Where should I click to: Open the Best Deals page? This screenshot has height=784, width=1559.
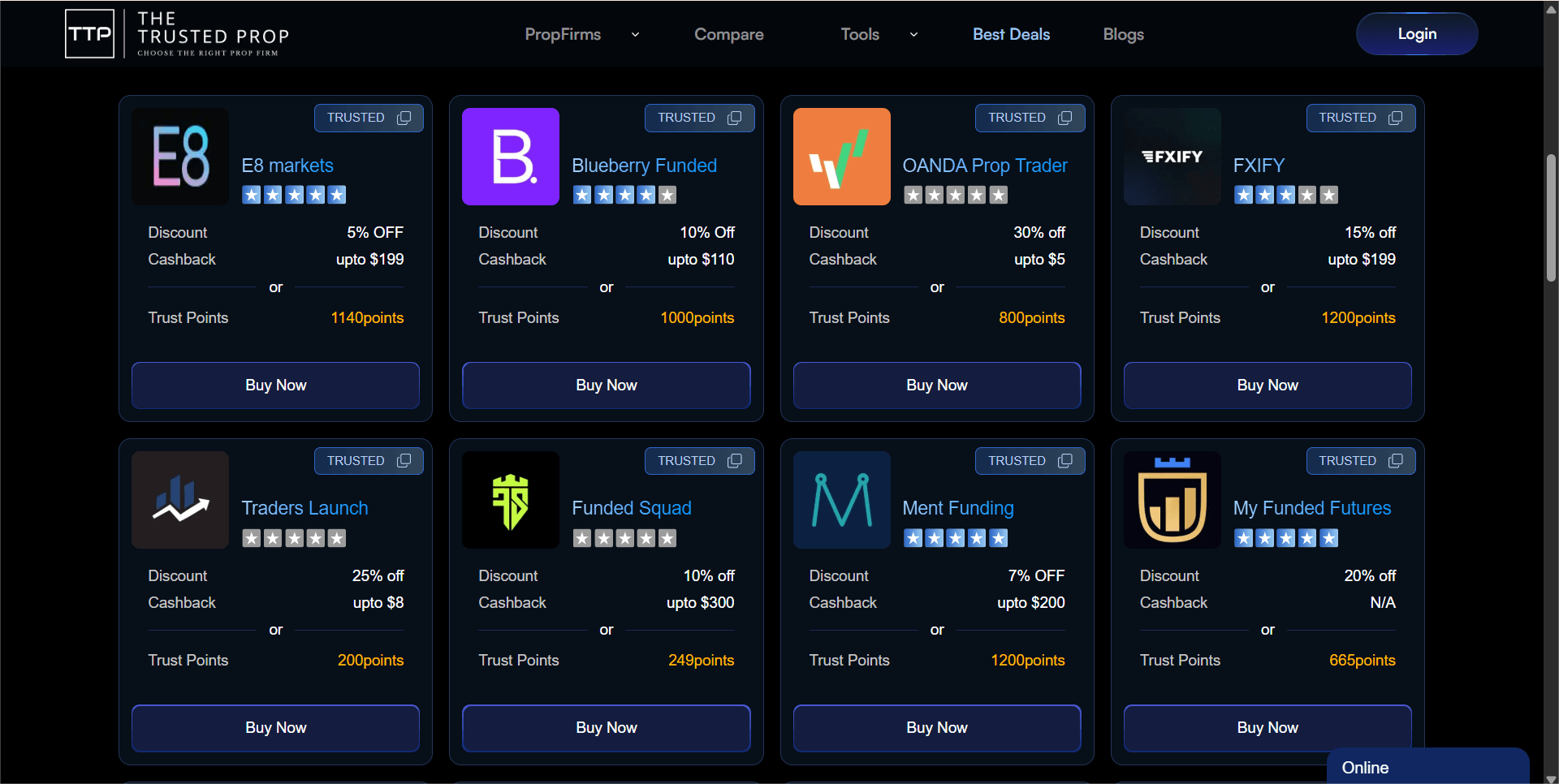(1011, 34)
